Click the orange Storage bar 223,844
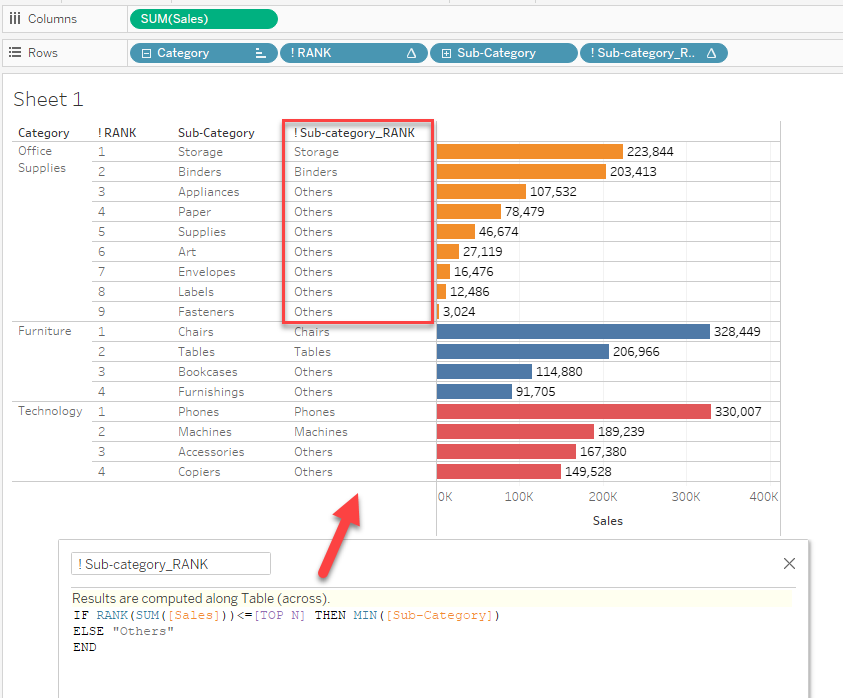This screenshot has height=698, width=843. 530,152
